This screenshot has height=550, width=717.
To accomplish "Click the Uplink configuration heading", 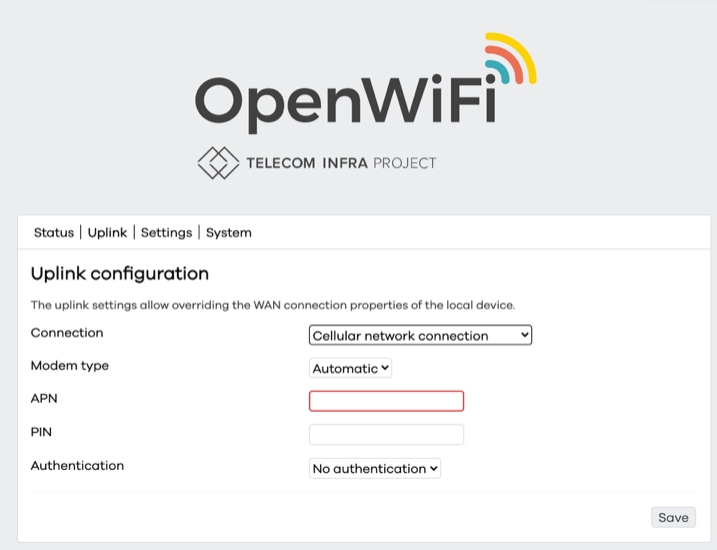I will point(120,273).
